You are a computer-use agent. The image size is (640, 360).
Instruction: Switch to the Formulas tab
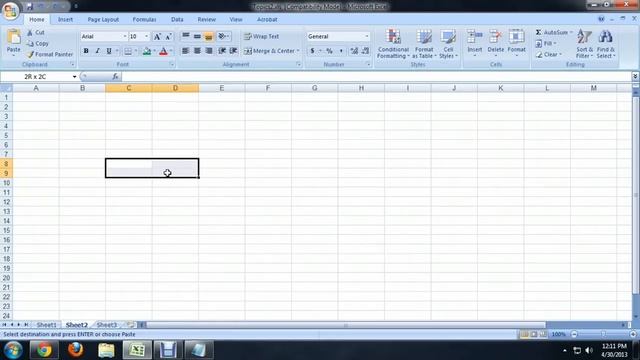click(144, 20)
